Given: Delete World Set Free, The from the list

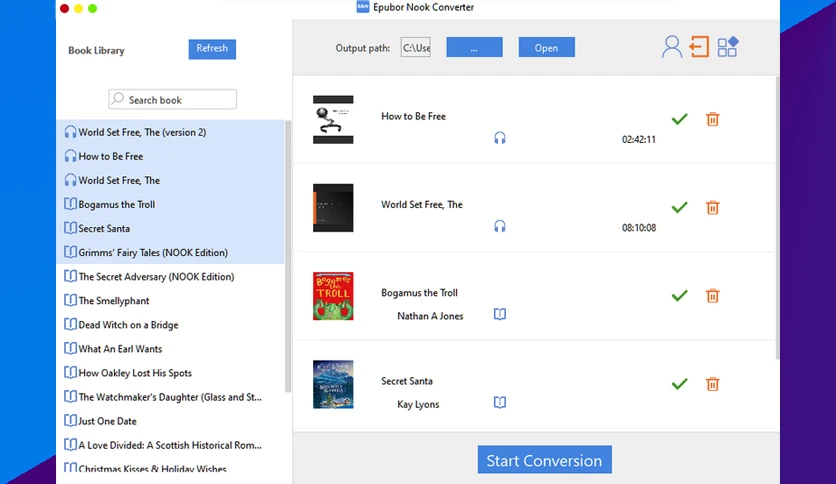Looking at the screenshot, I should [x=712, y=207].
